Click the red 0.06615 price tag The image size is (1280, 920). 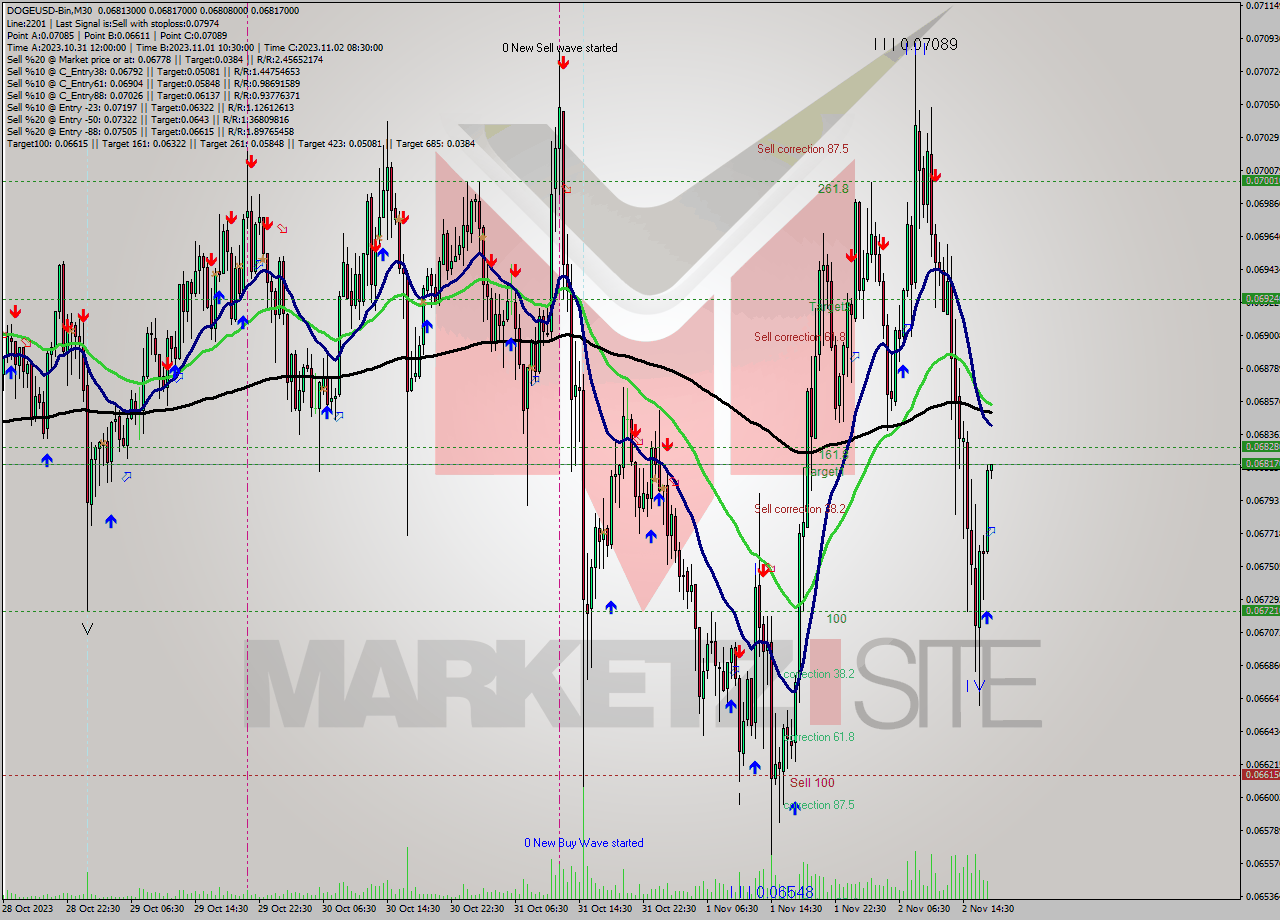point(1259,774)
